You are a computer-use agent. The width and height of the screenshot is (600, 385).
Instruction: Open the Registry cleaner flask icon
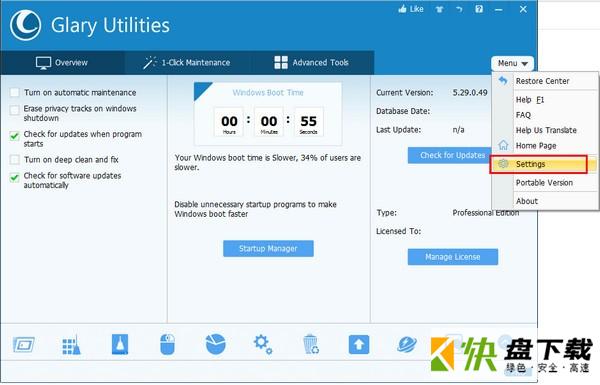pyautogui.click(x=120, y=344)
